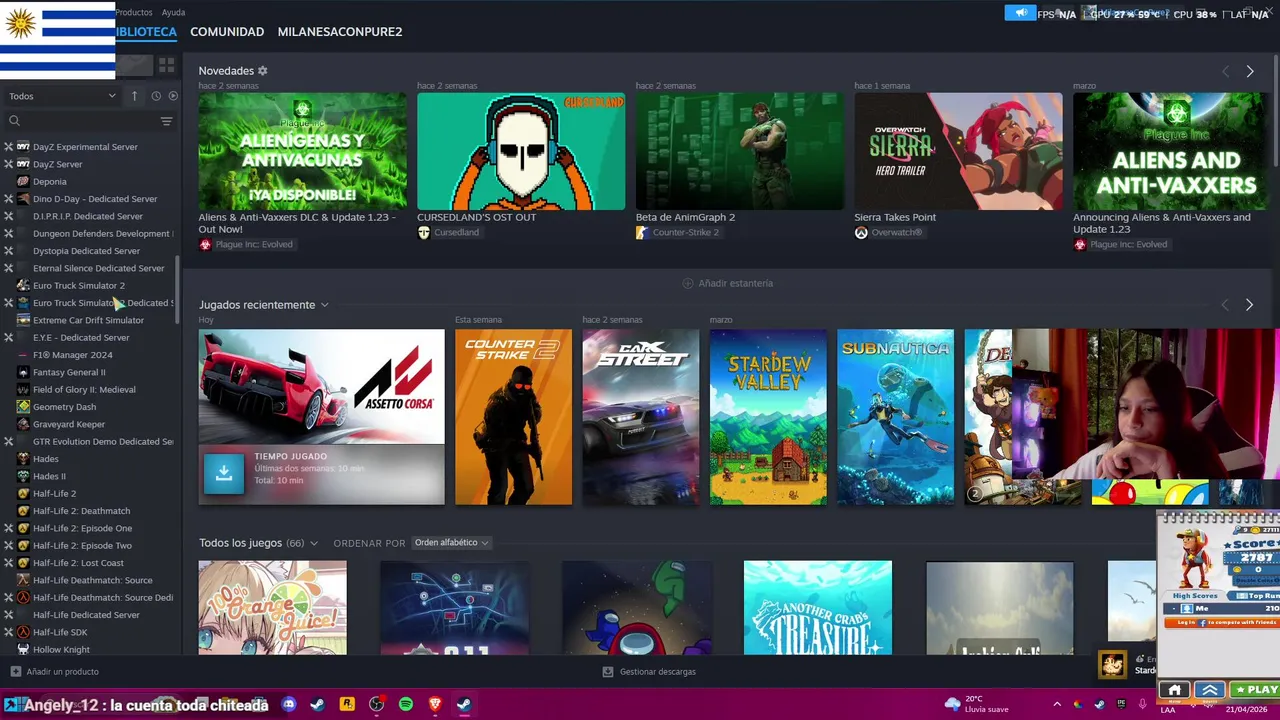Go to next Novedades page arrow
Screen dimensions: 1280x720
tap(1249, 71)
